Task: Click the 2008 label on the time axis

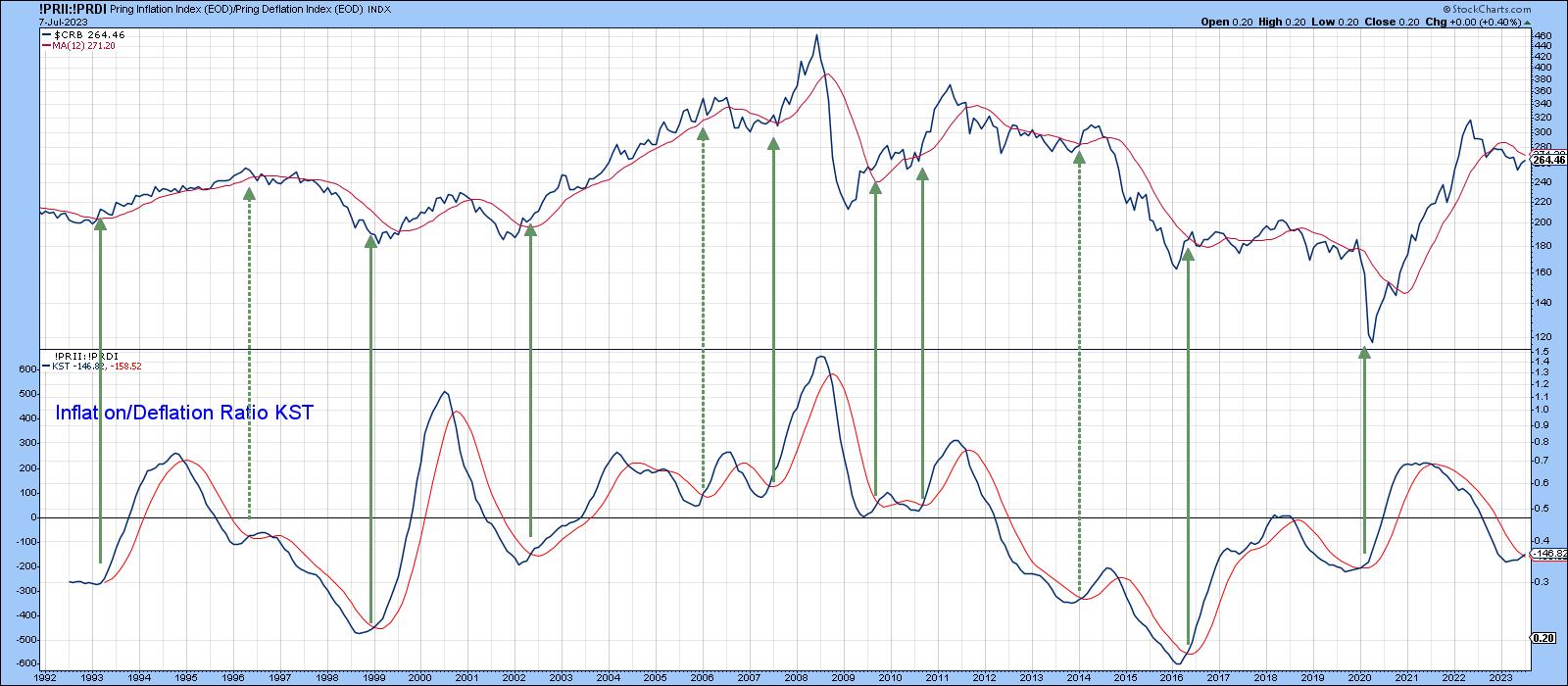Action: click(795, 677)
